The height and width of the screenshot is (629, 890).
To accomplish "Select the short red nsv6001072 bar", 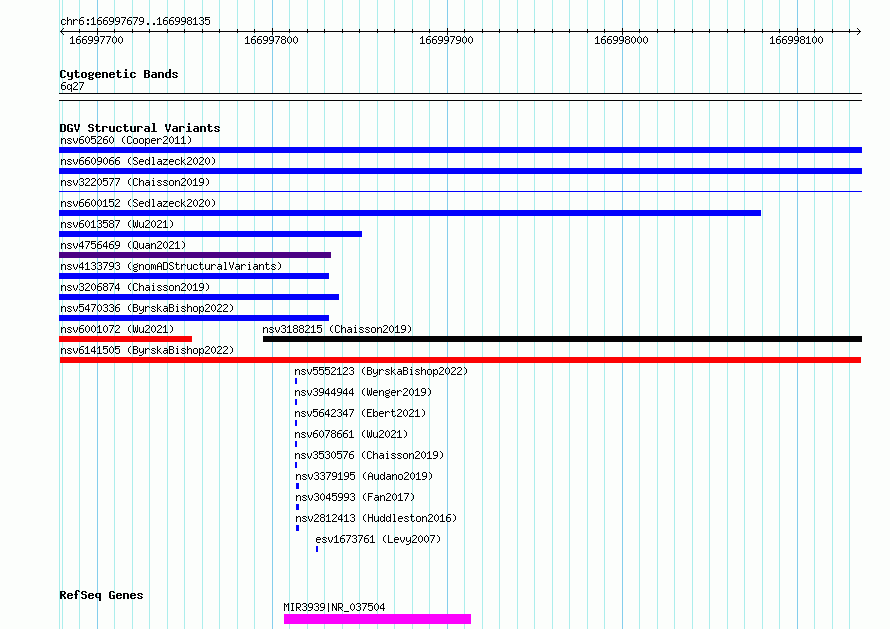I will [125, 339].
